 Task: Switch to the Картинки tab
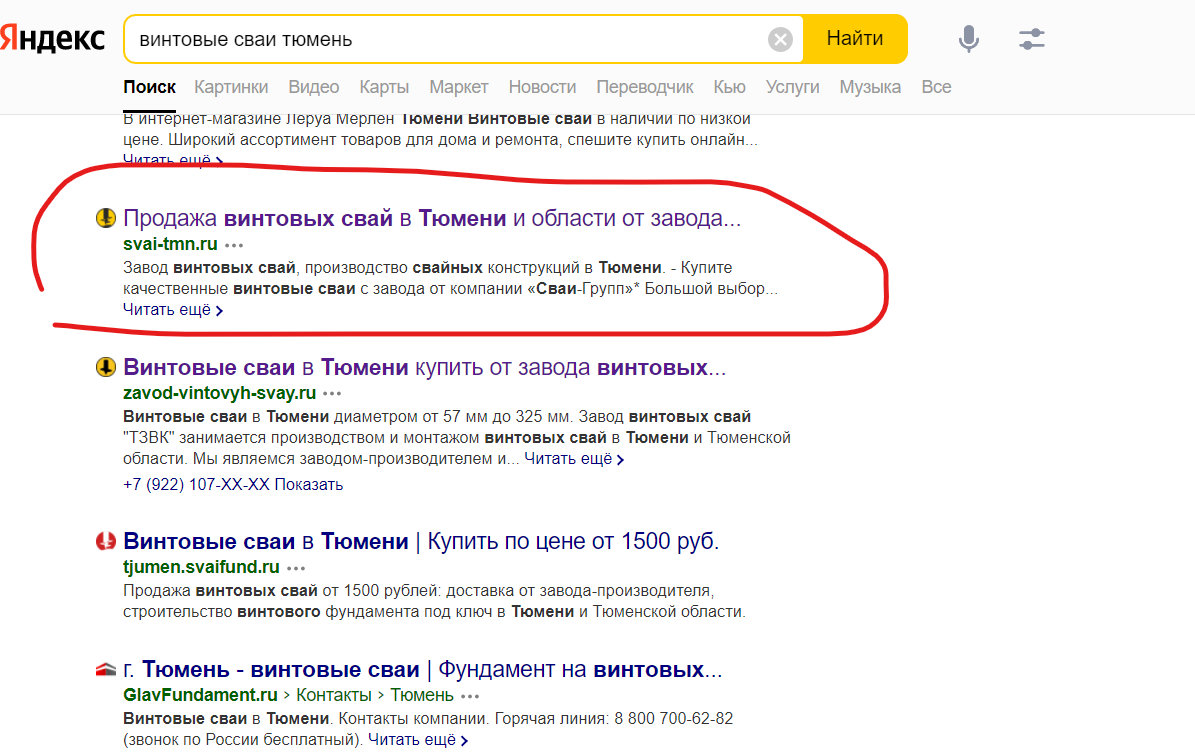coord(231,87)
